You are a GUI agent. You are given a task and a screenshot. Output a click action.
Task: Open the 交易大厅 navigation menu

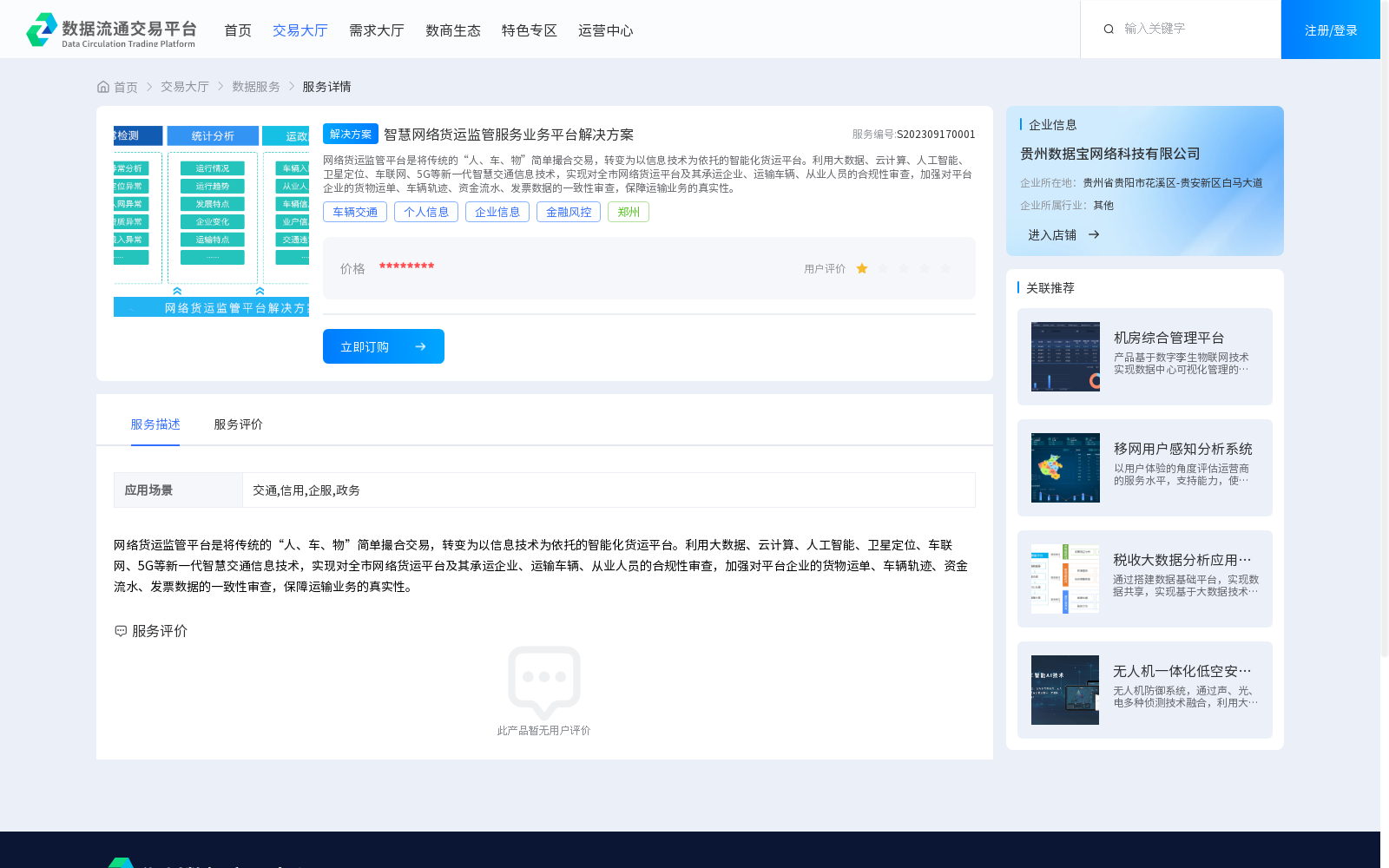pyautogui.click(x=300, y=30)
